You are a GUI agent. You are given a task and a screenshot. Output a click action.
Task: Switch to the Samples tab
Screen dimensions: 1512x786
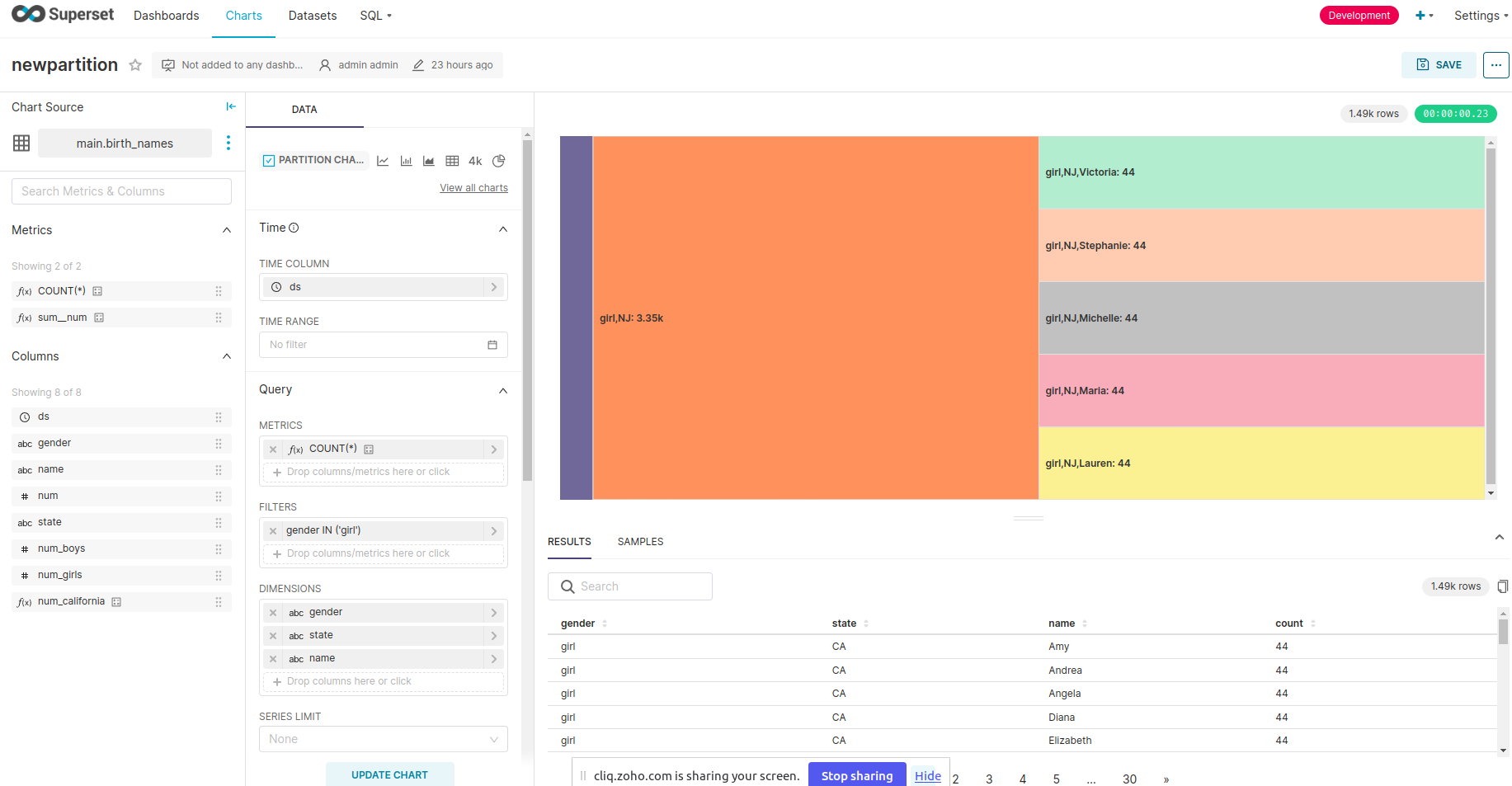[640, 541]
